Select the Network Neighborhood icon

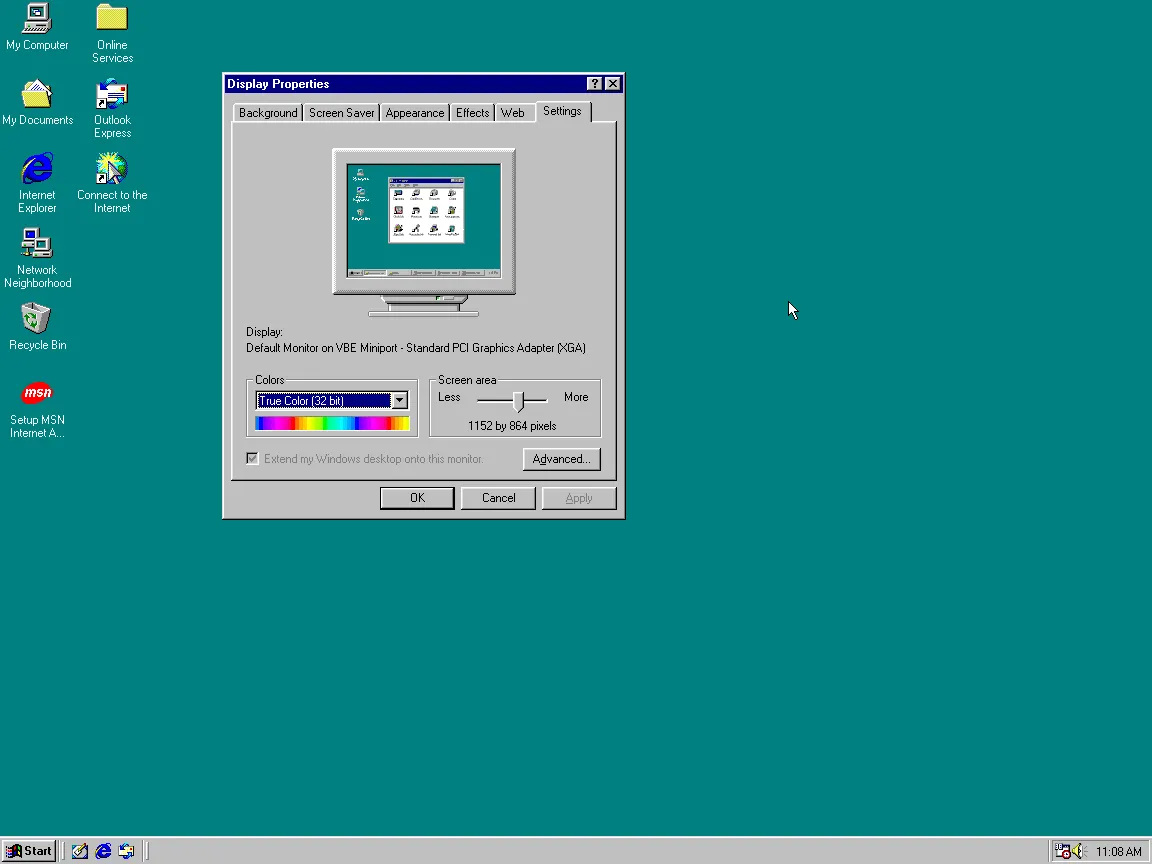coord(37,244)
